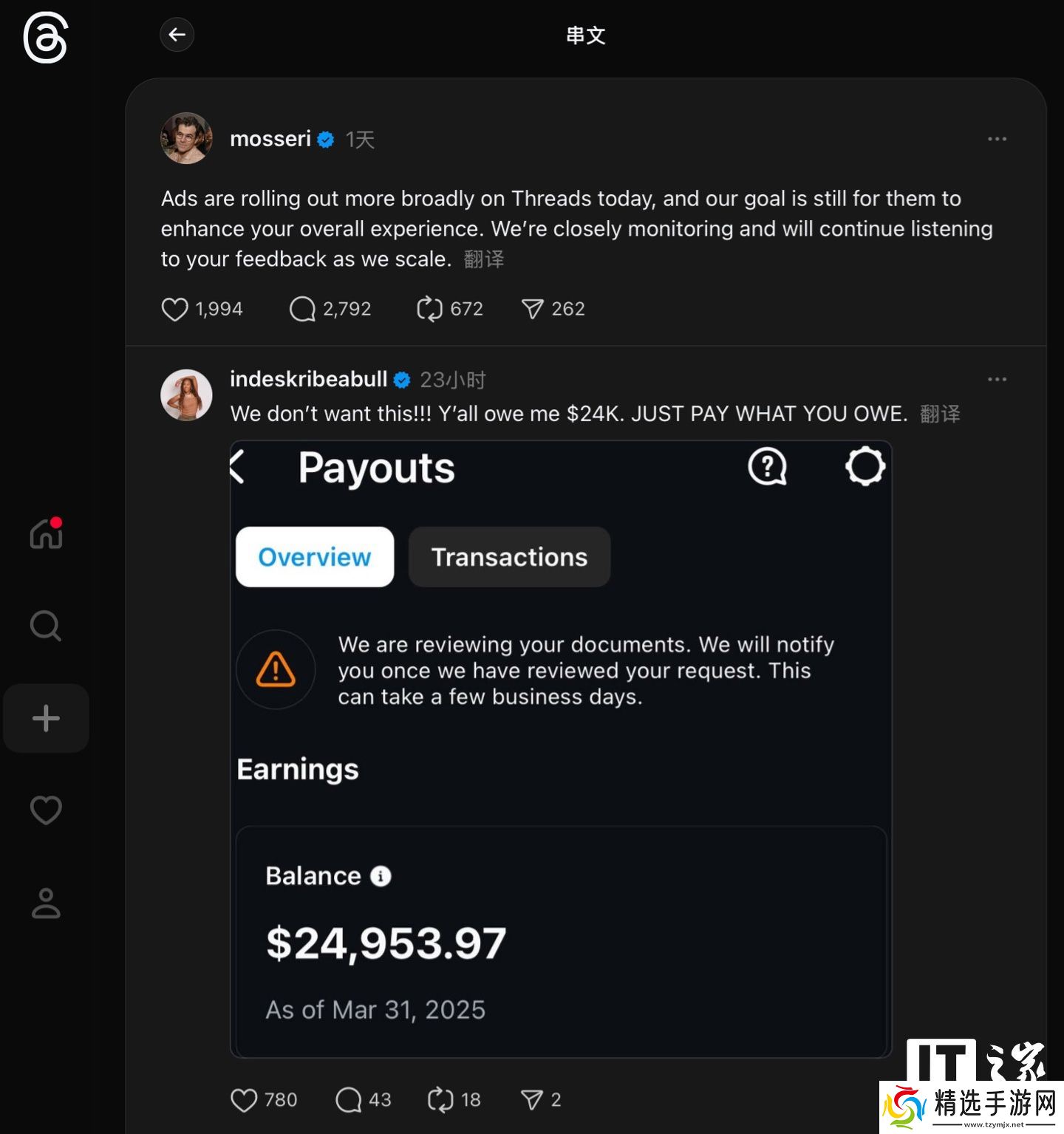Screen dimensions: 1064x1134
Task: Go back using the arrow button
Action: pyautogui.click(x=177, y=35)
